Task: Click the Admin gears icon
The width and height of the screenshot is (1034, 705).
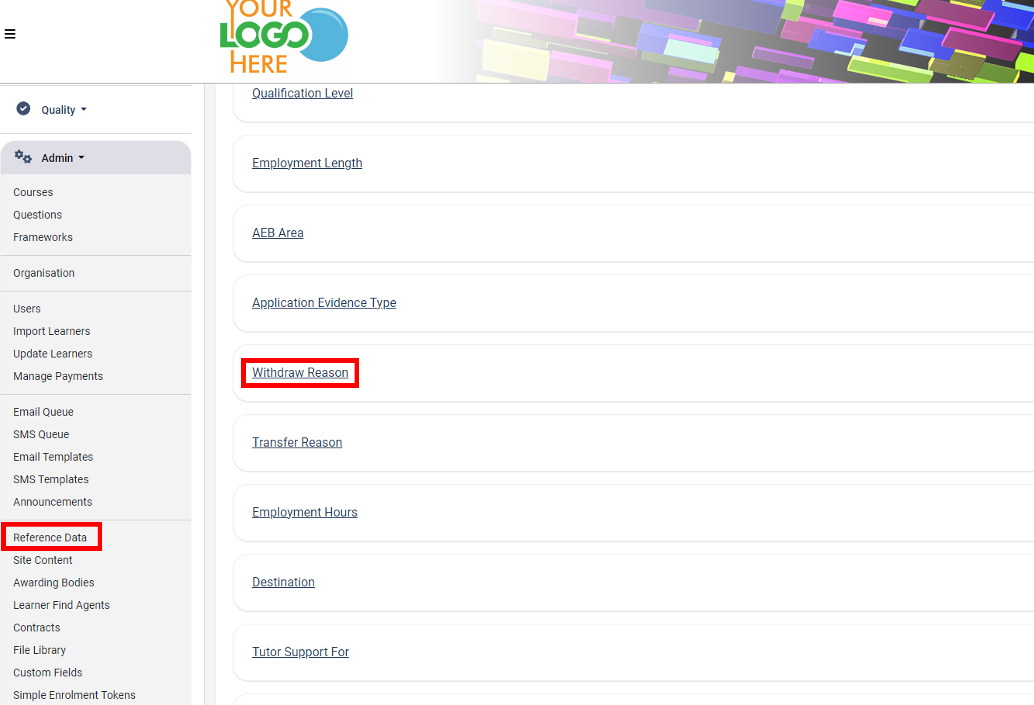Action: point(24,157)
